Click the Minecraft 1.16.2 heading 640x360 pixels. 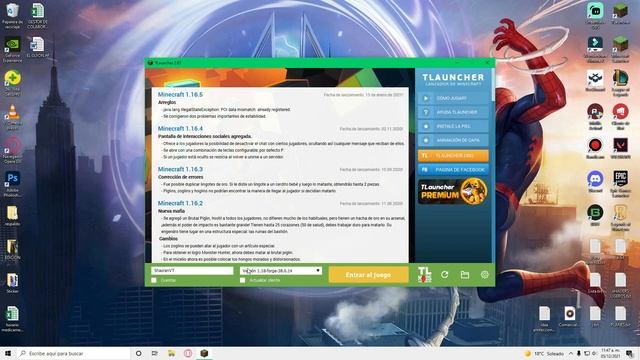coord(180,203)
